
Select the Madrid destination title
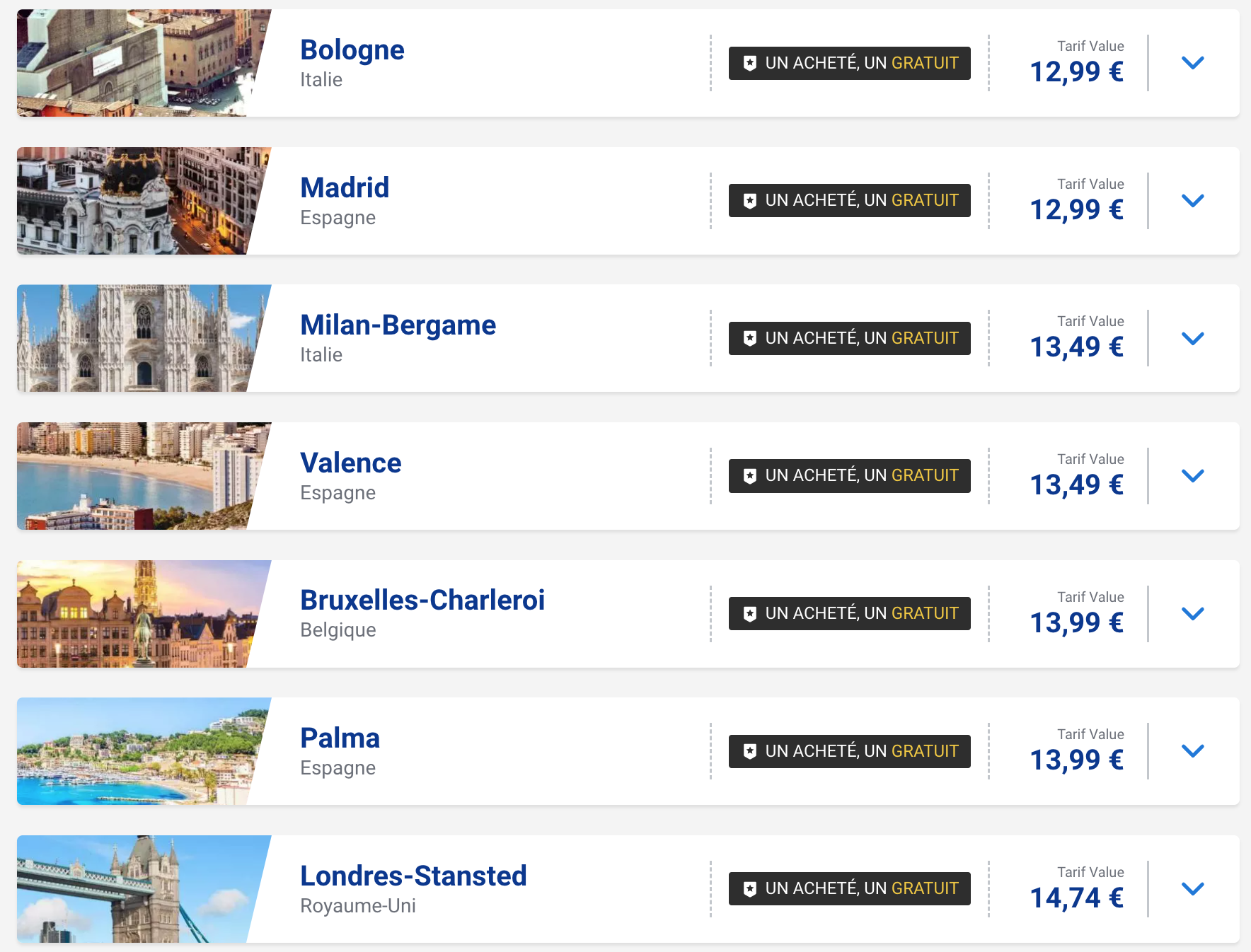[x=345, y=187]
